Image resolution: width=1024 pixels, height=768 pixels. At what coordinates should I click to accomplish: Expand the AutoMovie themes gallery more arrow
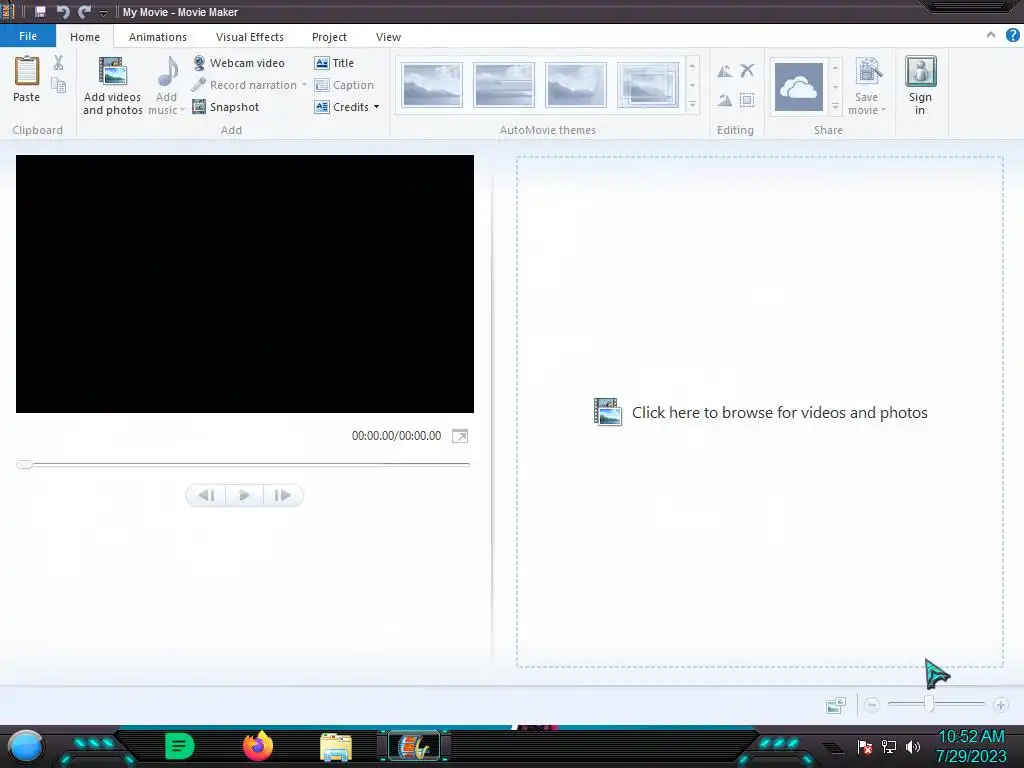click(x=692, y=104)
